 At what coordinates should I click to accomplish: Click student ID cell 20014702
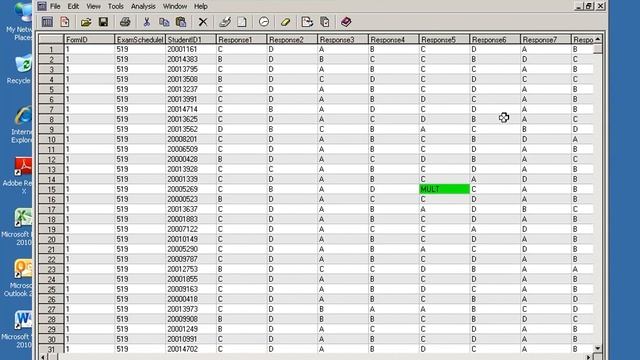[x=191, y=349]
